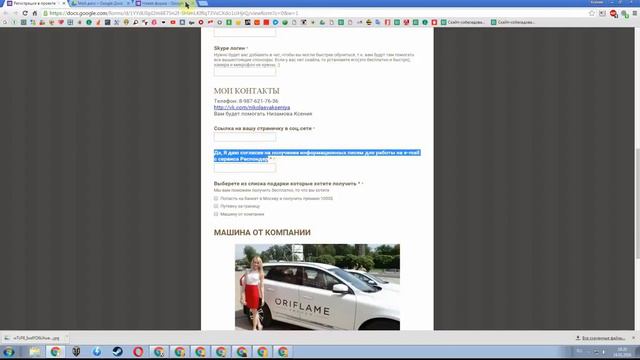640x360 pixels.
Task: Bookmark this page with the star icon
Action: pos(592,13)
